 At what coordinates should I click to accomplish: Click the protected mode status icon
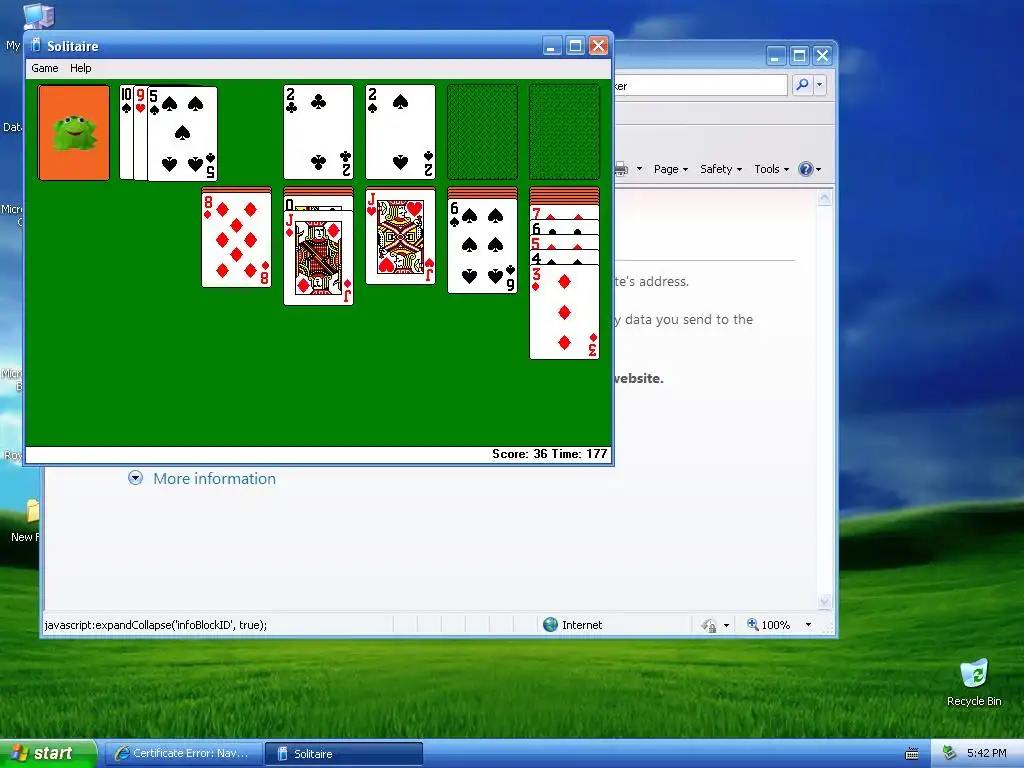point(709,625)
